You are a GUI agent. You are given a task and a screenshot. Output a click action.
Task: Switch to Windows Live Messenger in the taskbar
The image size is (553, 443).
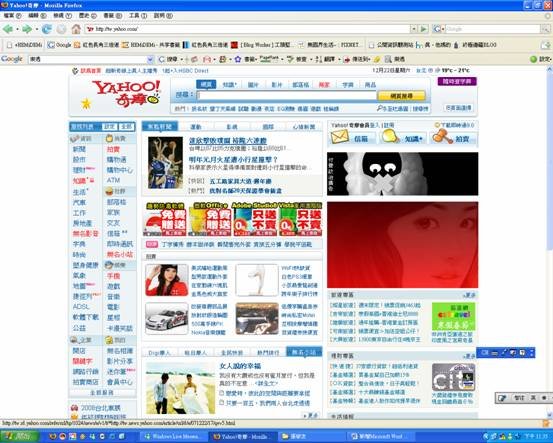click(174, 437)
